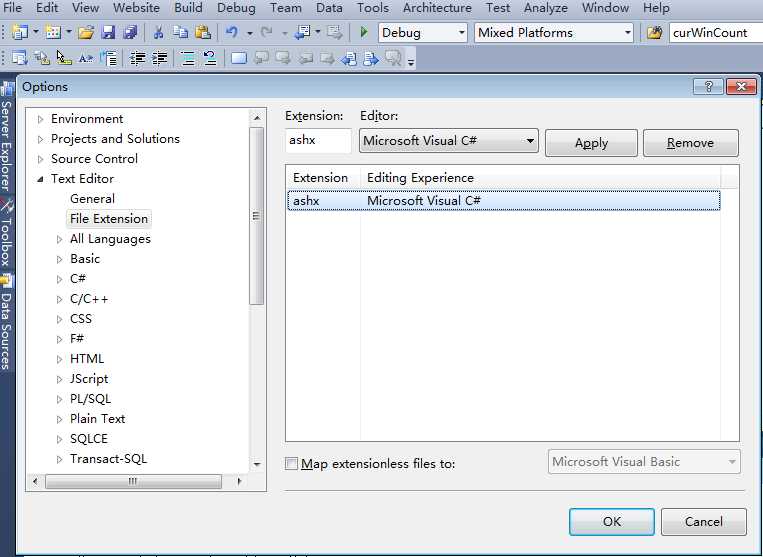The height and width of the screenshot is (557, 763).
Task: Click the options tree horizontal scrollbar thumb
Action: coord(133,481)
